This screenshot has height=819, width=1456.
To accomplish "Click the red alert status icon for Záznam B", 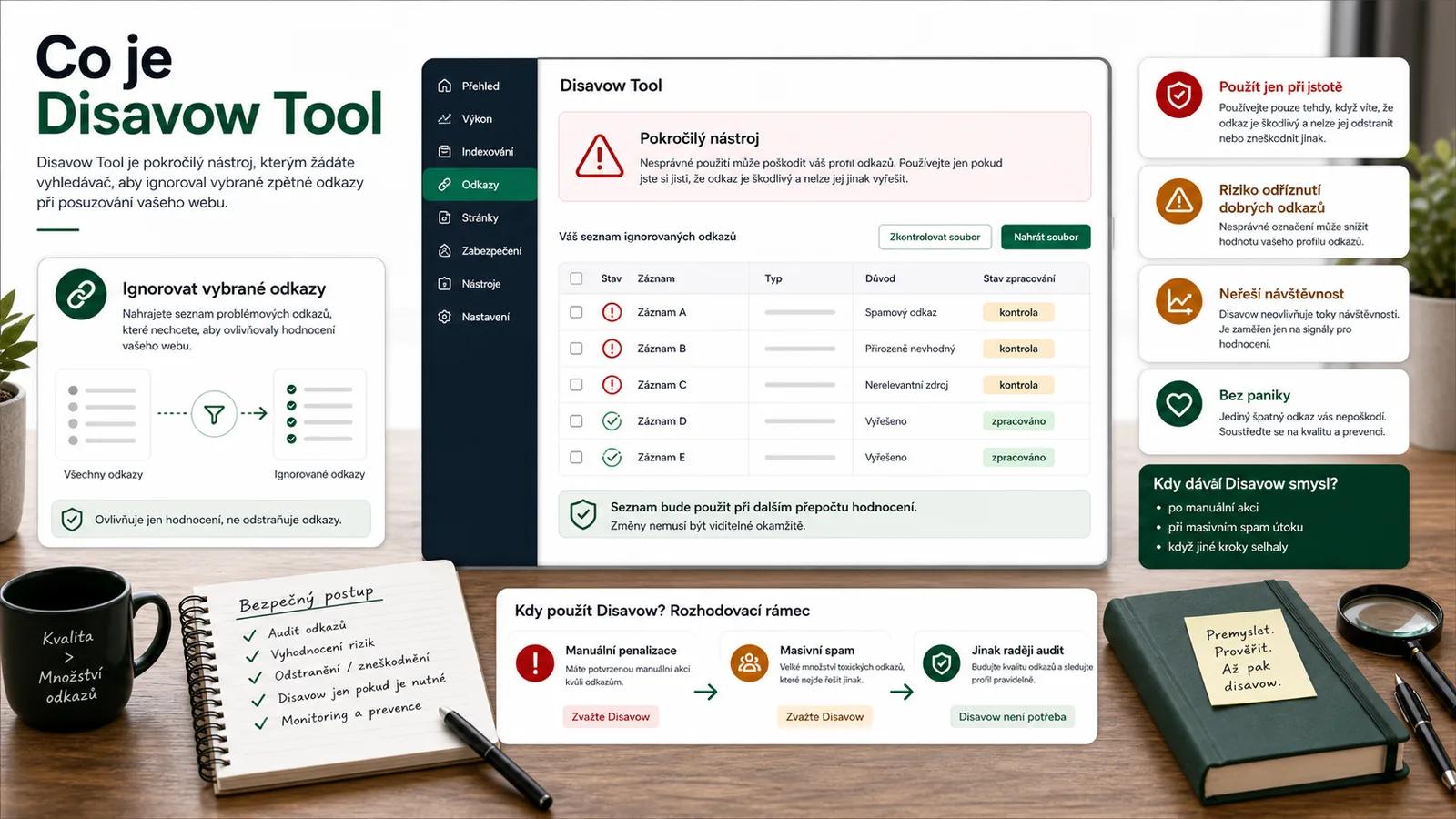I will (612, 349).
